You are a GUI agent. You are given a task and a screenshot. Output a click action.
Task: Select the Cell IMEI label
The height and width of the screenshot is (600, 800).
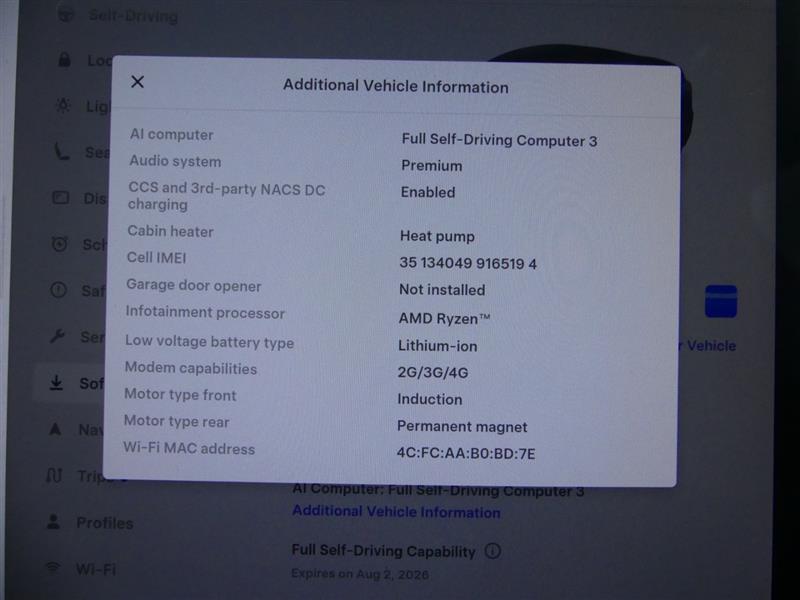coord(156,257)
